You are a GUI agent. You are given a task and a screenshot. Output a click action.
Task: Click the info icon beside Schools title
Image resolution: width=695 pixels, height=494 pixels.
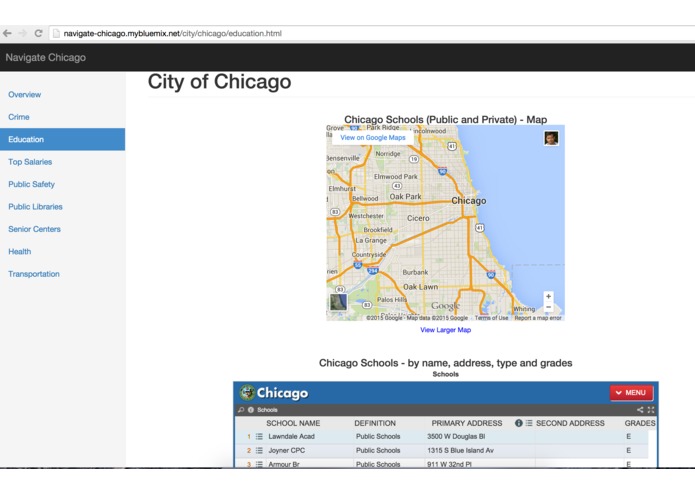251,410
